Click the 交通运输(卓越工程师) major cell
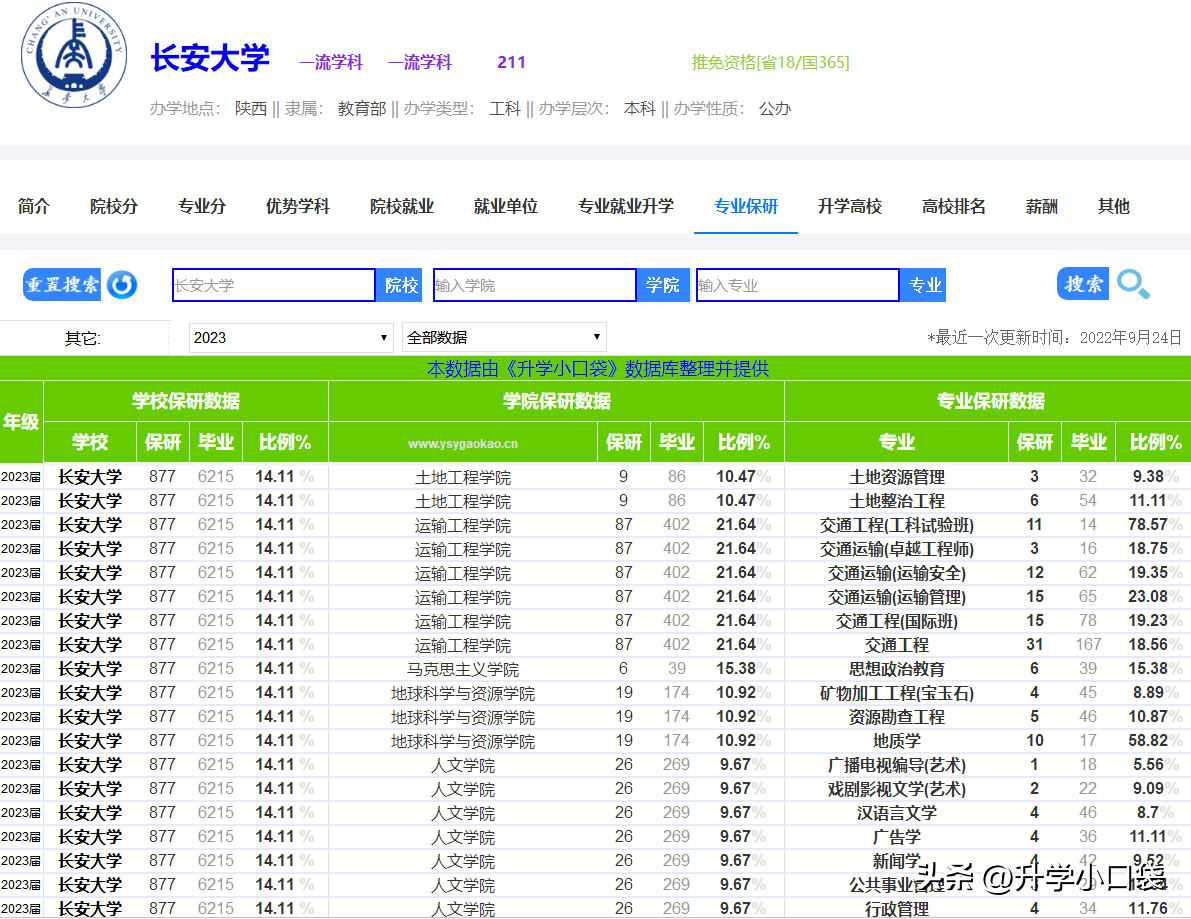 897,549
